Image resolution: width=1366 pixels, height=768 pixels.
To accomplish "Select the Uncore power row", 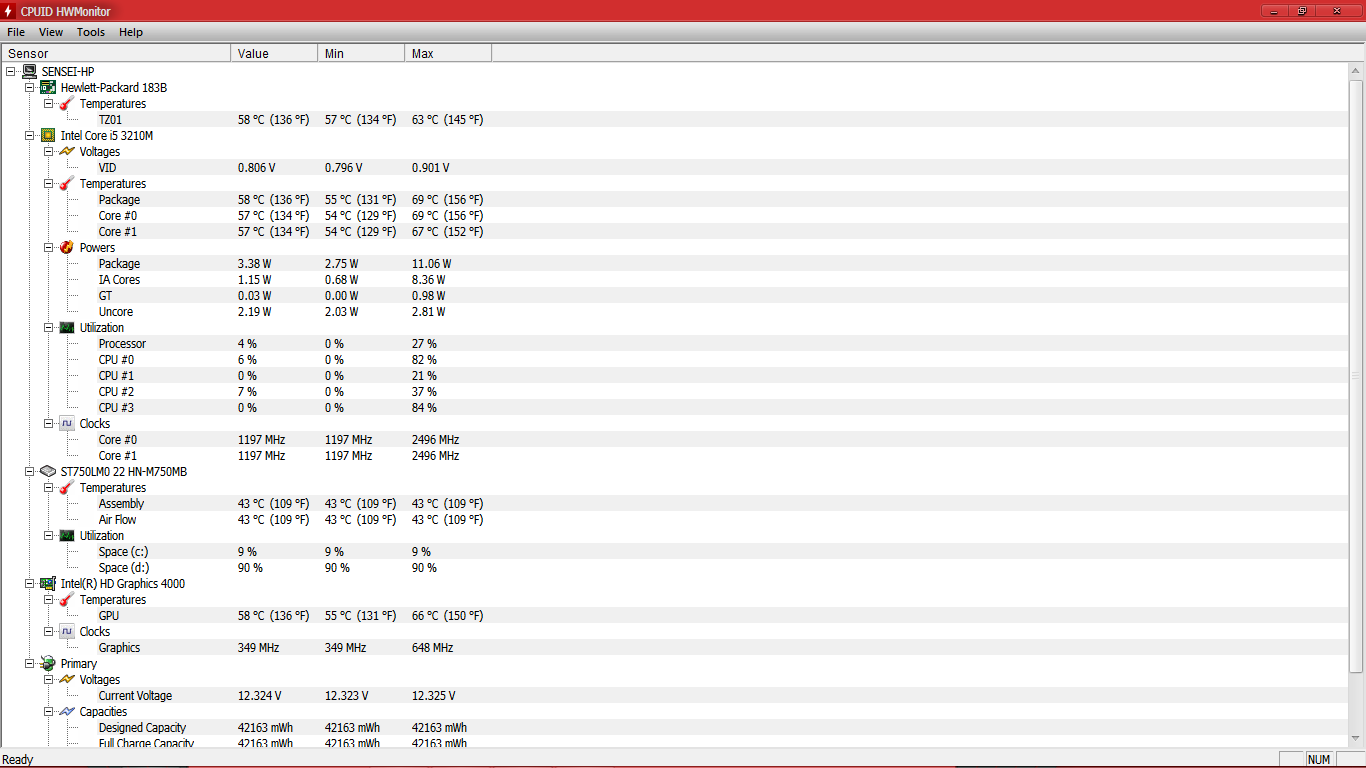I will tap(675, 312).
